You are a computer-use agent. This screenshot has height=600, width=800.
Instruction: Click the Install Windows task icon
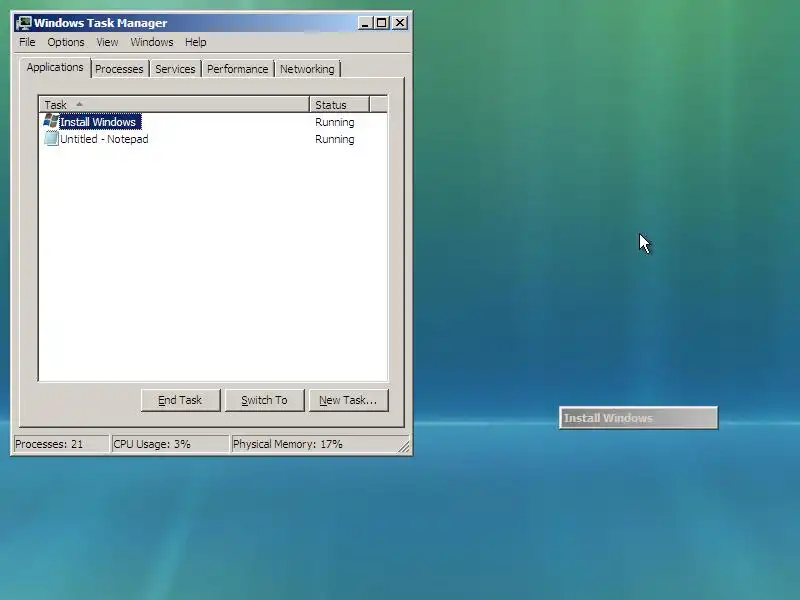(x=51, y=121)
